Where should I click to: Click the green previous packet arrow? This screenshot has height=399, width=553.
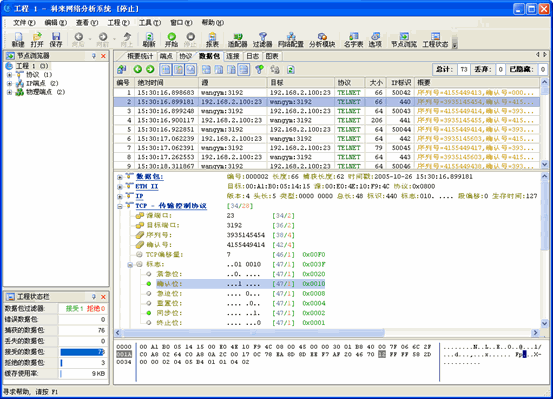(138, 69)
